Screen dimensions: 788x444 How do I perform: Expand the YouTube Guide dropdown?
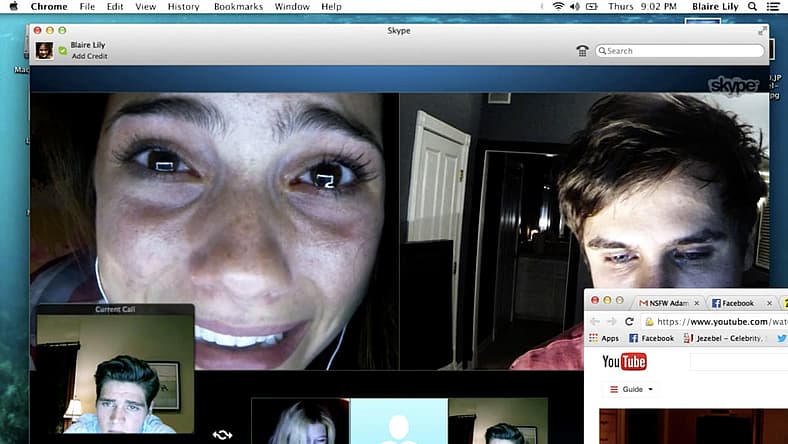coord(631,389)
